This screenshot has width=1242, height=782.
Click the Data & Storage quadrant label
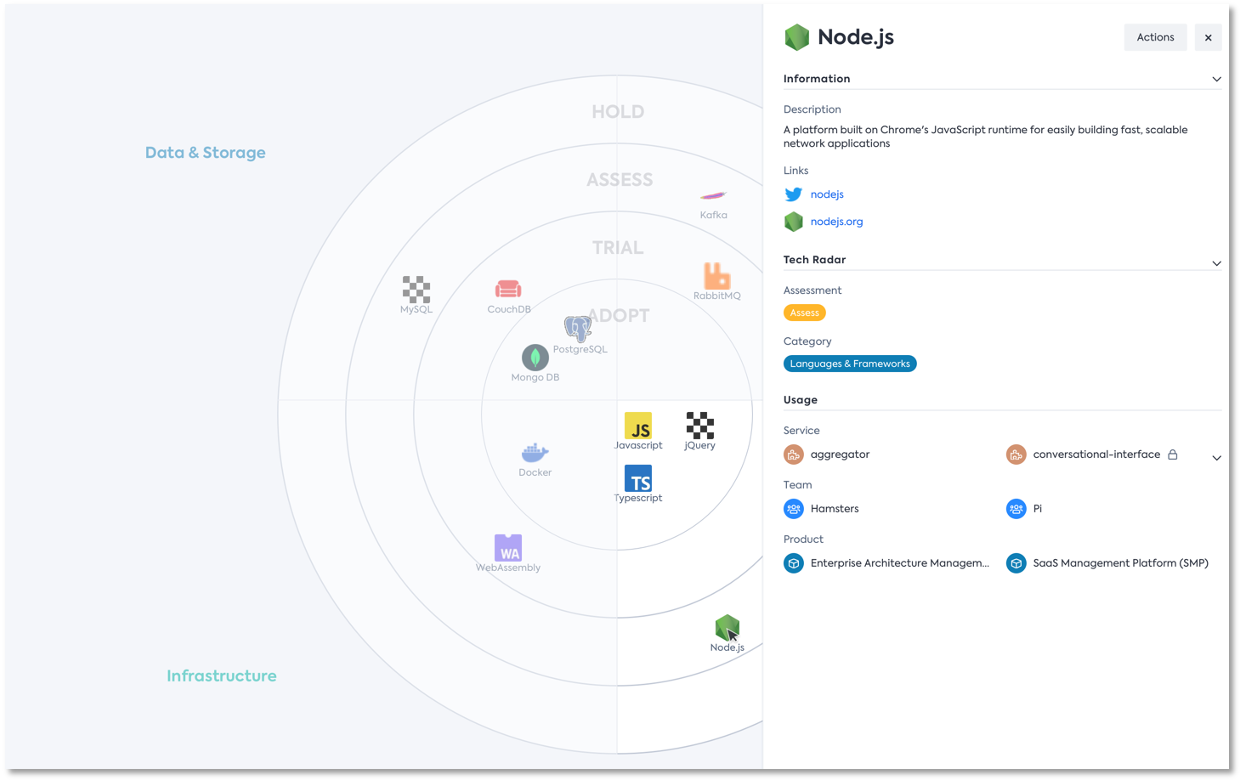coord(205,153)
